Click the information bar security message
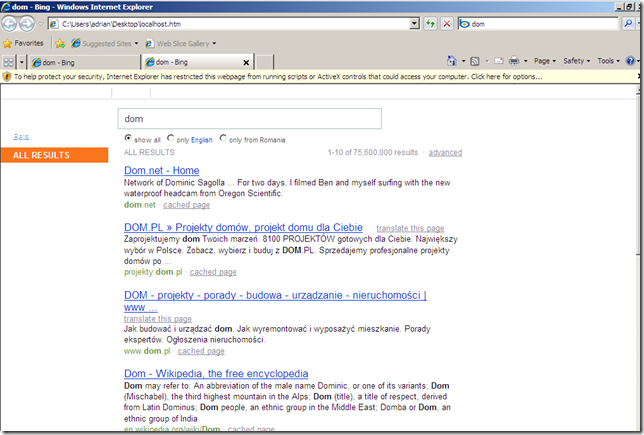This screenshot has width=644, height=435. (x=278, y=76)
